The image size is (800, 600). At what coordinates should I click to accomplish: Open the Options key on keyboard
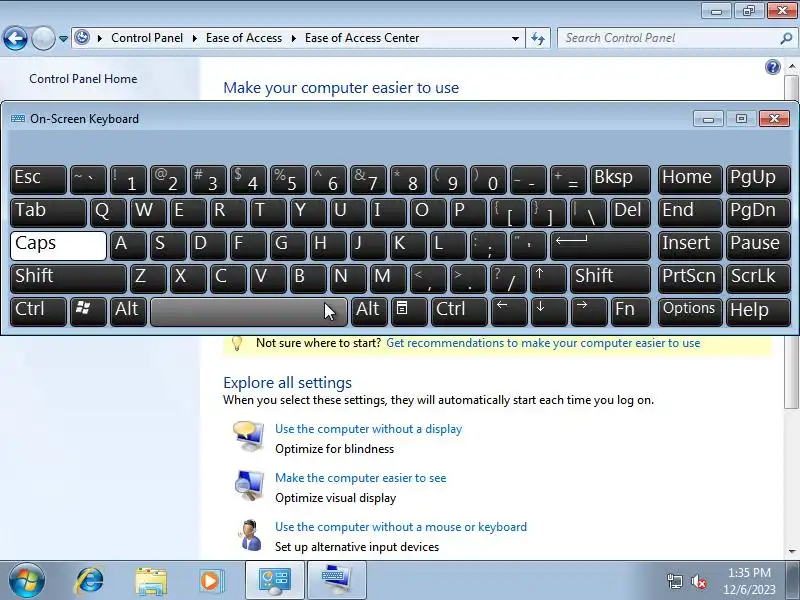tap(690, 312)
